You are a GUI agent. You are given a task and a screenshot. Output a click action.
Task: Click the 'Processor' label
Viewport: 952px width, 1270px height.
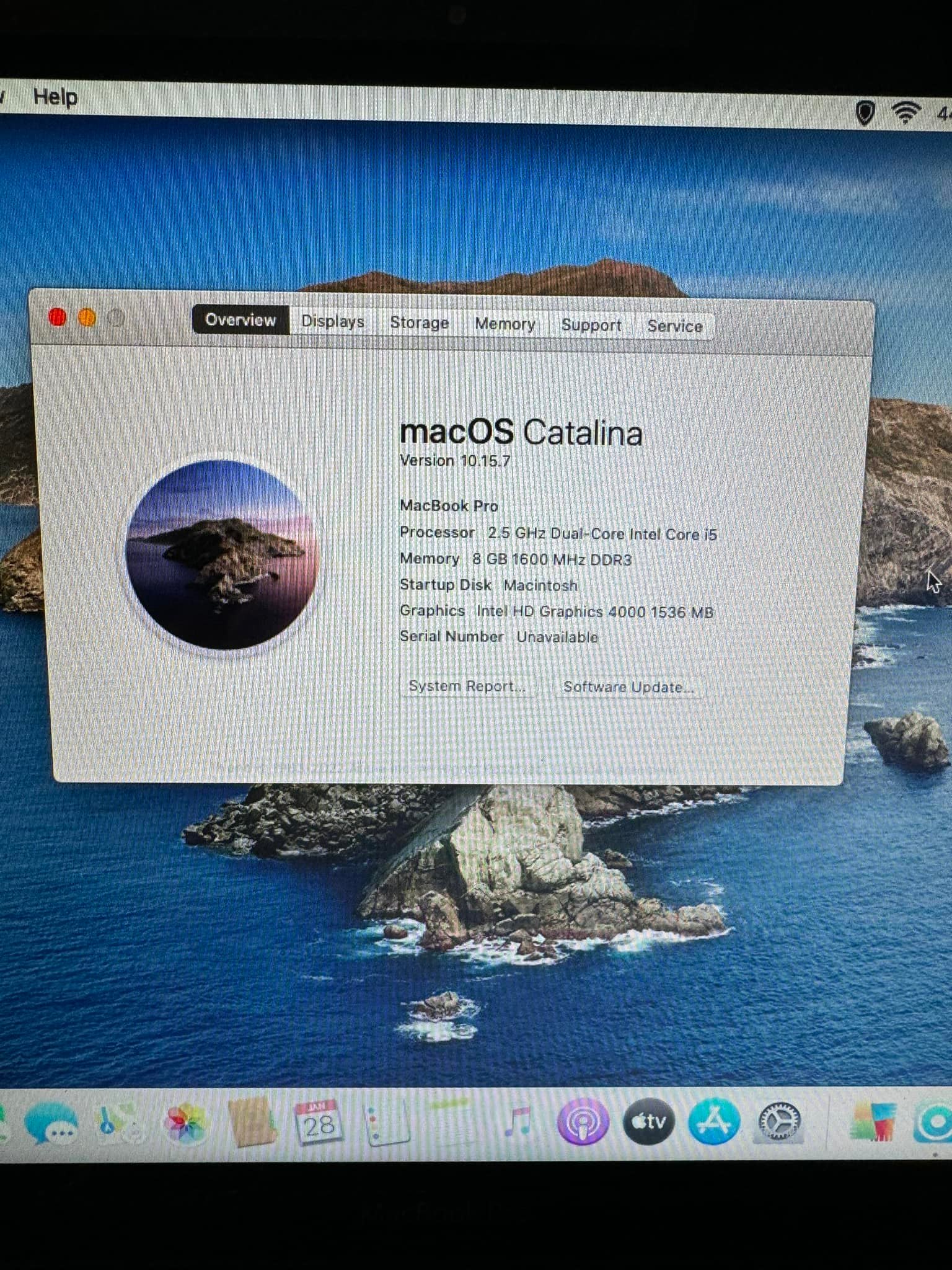point(437,532)
